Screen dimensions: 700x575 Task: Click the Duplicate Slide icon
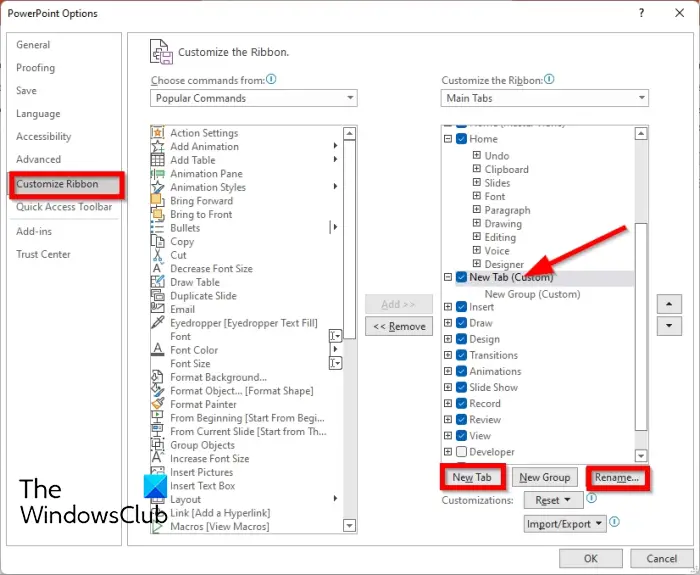[x=157, y=296]
